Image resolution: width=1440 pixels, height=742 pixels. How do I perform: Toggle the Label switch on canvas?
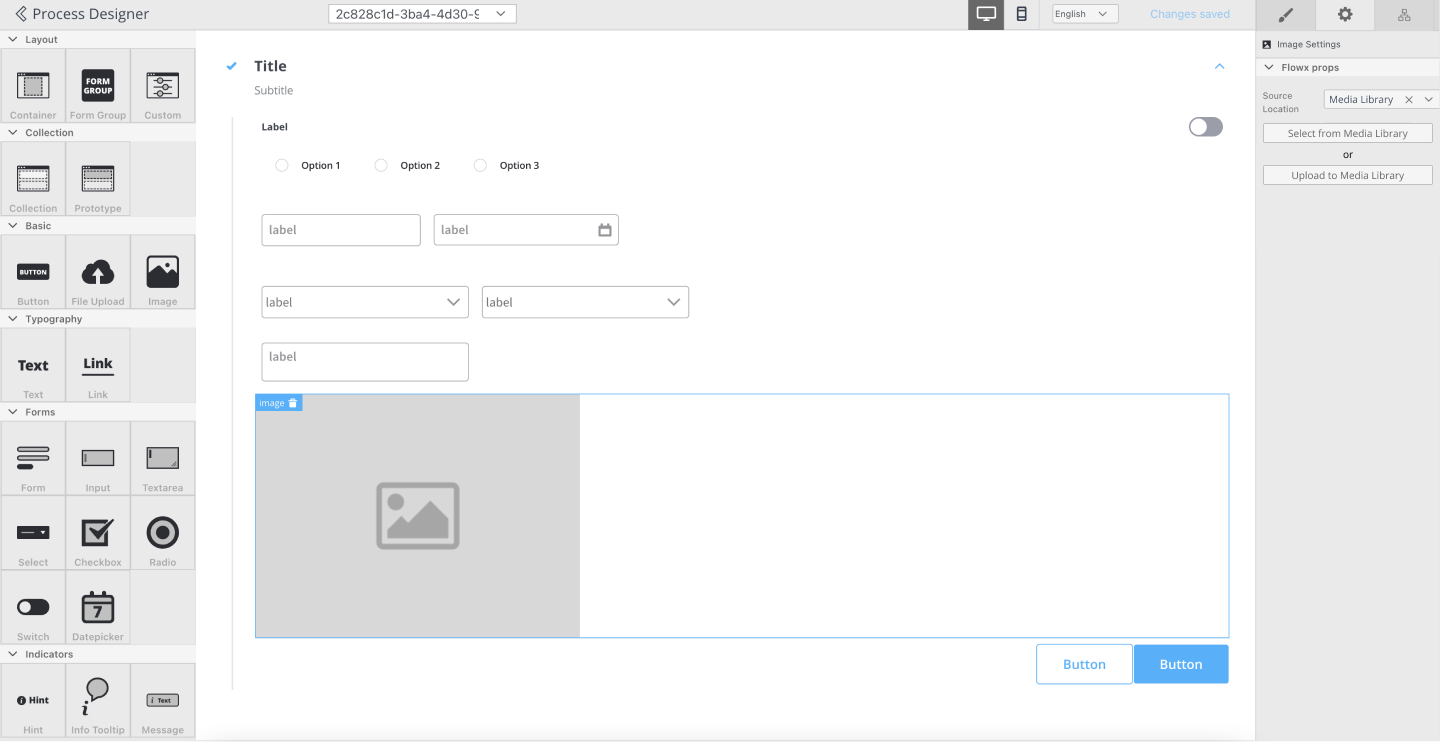click(x=1205, y=127)
